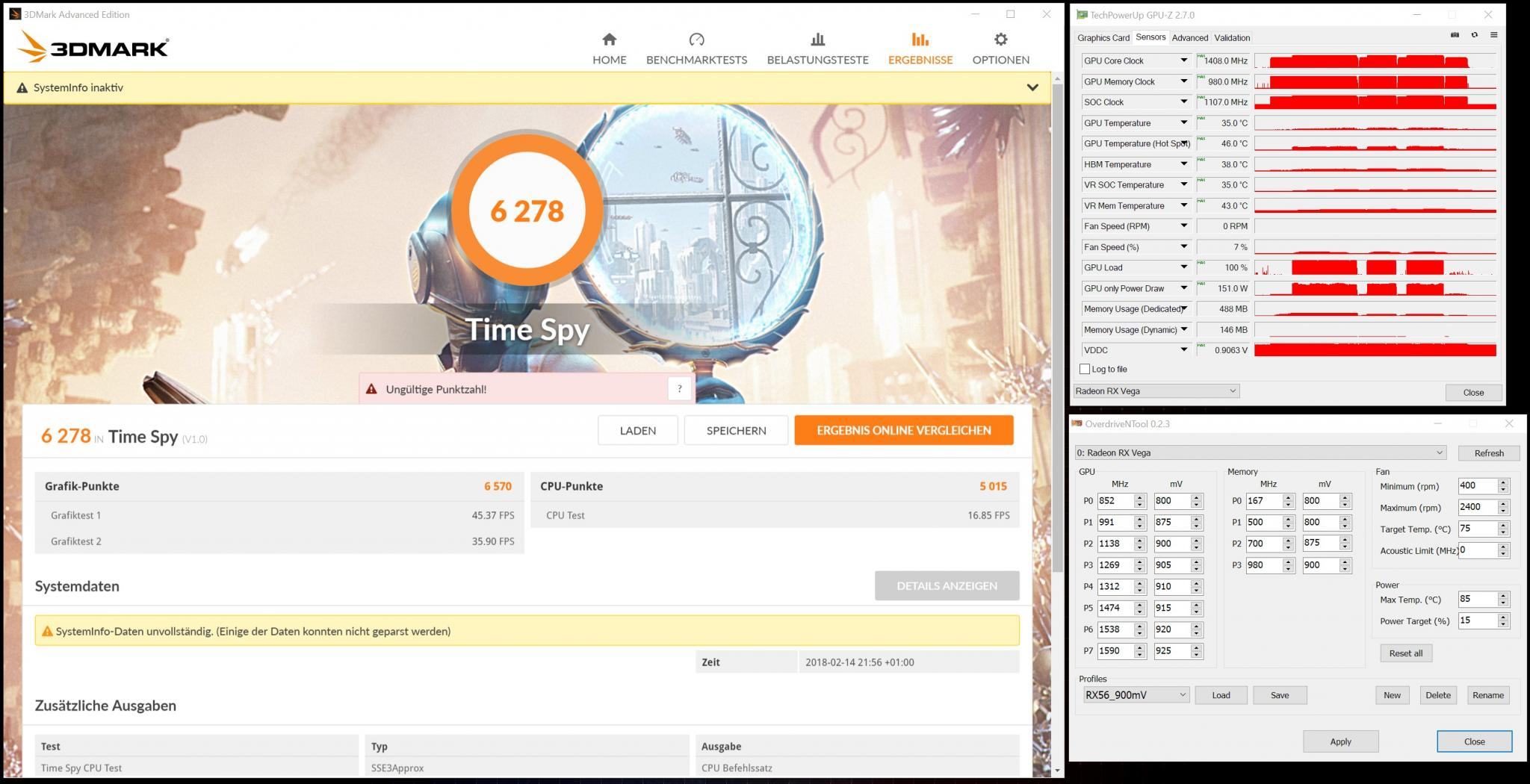Click DETAILS ANZEIGEN button
Screen dimensions: 1530x784
tap(947, 585)
